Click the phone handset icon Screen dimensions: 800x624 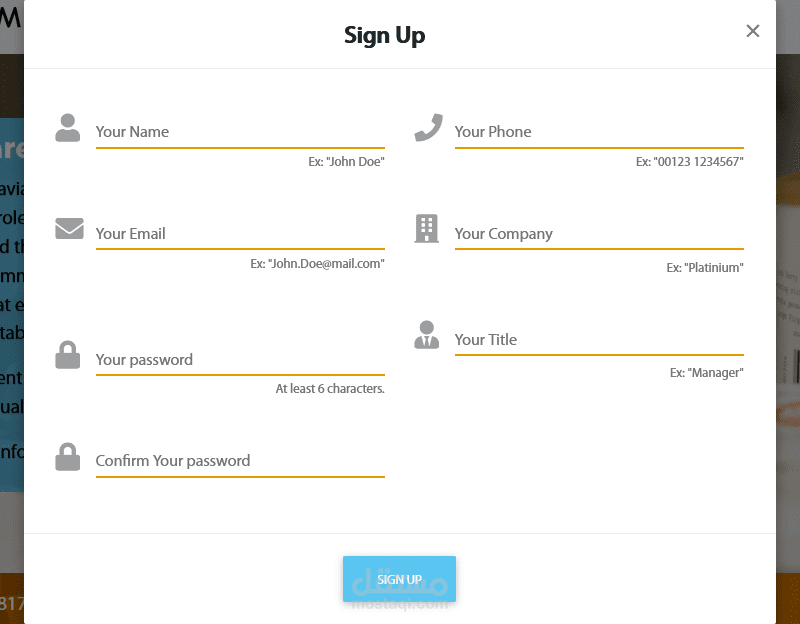428,128
